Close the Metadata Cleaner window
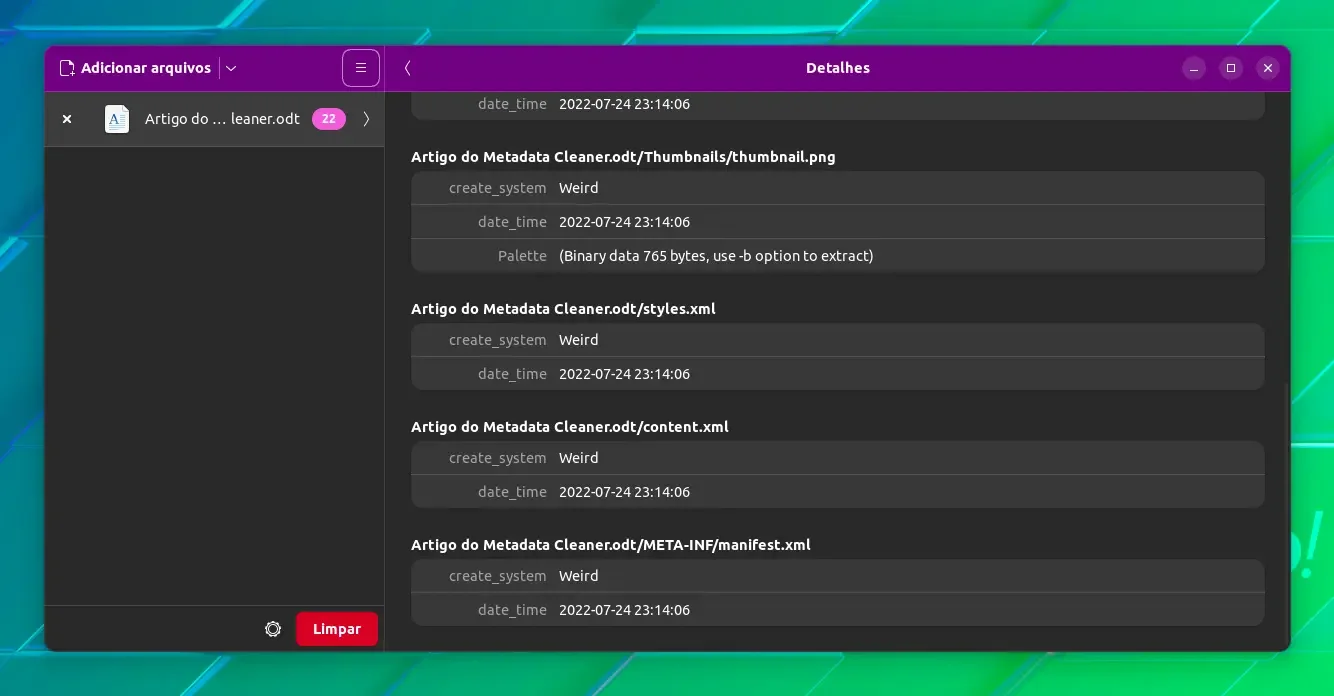Viewport: 1334px width, 696px height. click(1268, 68)
